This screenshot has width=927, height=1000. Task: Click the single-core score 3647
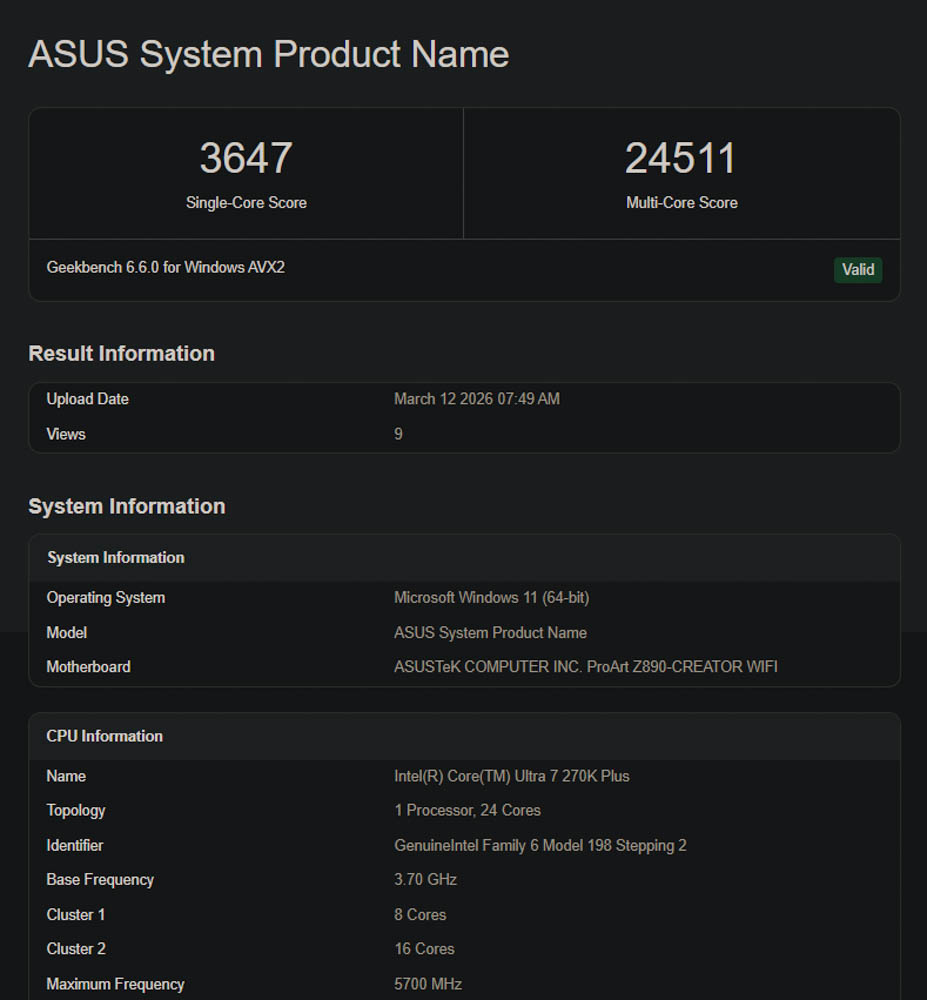point(246,159)
